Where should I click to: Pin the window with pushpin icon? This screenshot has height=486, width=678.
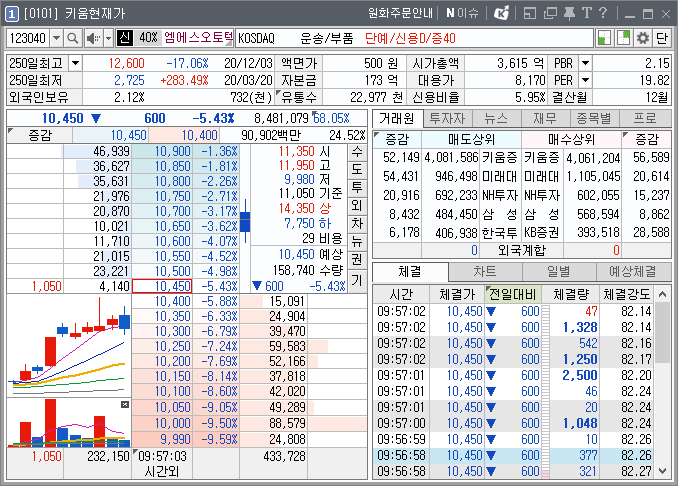pyautogui.click(x=569, y=13)
